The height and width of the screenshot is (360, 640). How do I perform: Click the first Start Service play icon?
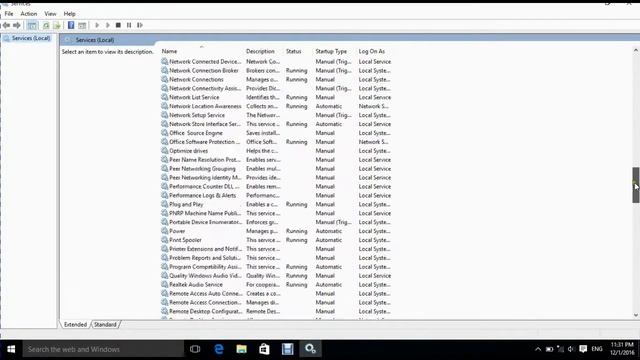[97, 25]
